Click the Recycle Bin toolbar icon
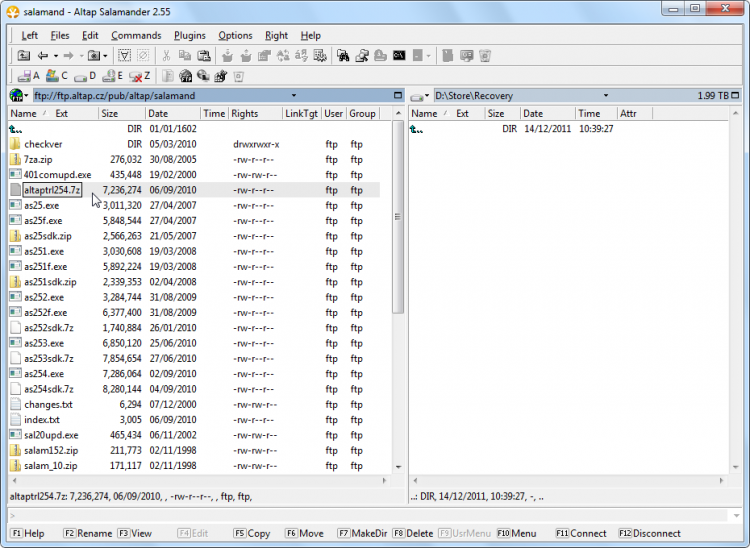Viewport: 750px width, 548px height. click(x=485, y=56)
